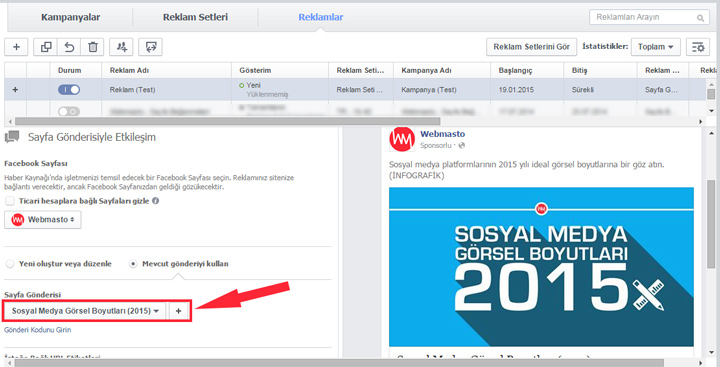This screenshot has width=720, height=367.
Task: Click the Reklam Setlerini Gör button
Action: tap(531, 47)
